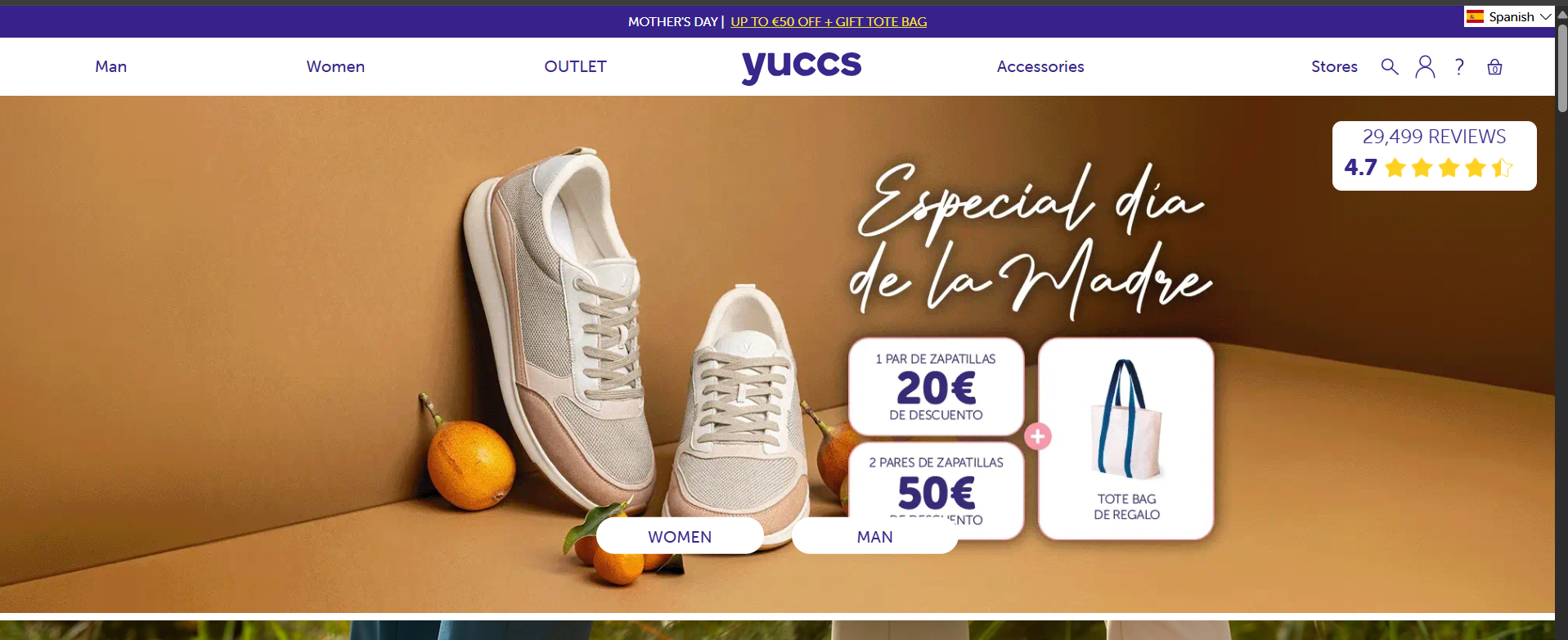Screen dimensions: 1568x640
Task: Follow the 'UP TO €50 OFF + GIFT TOTE BAG' link
Action: [x=829, y=21]
